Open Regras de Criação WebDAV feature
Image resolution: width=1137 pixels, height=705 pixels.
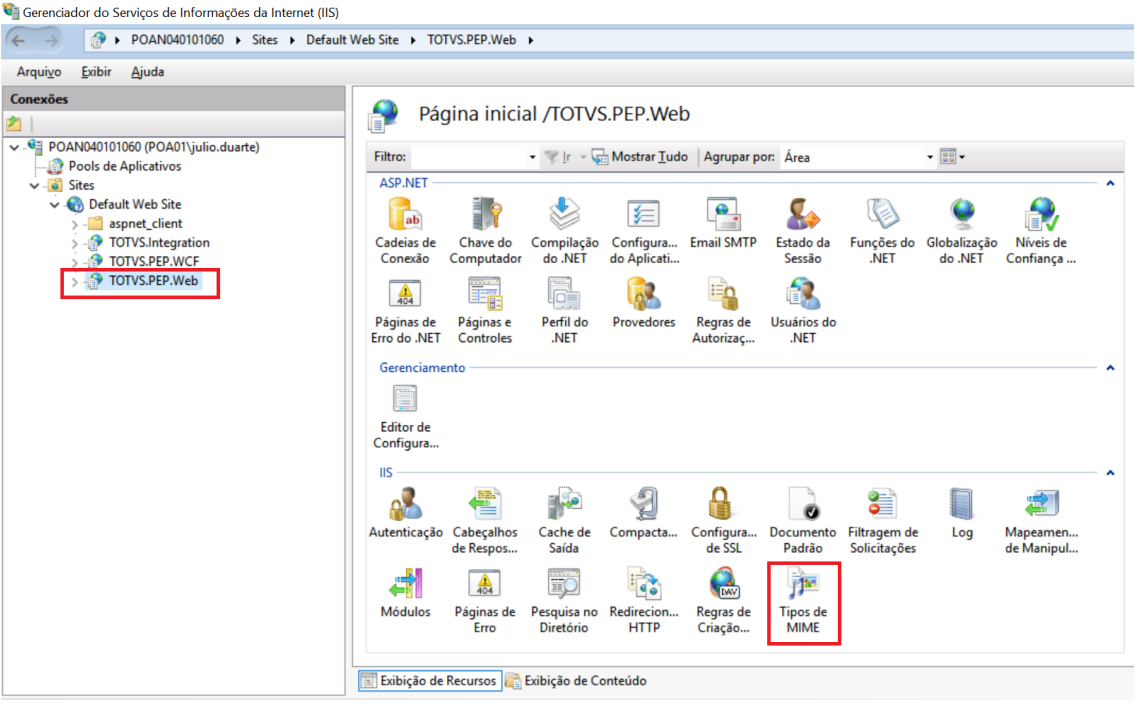(x=723, y=601)
